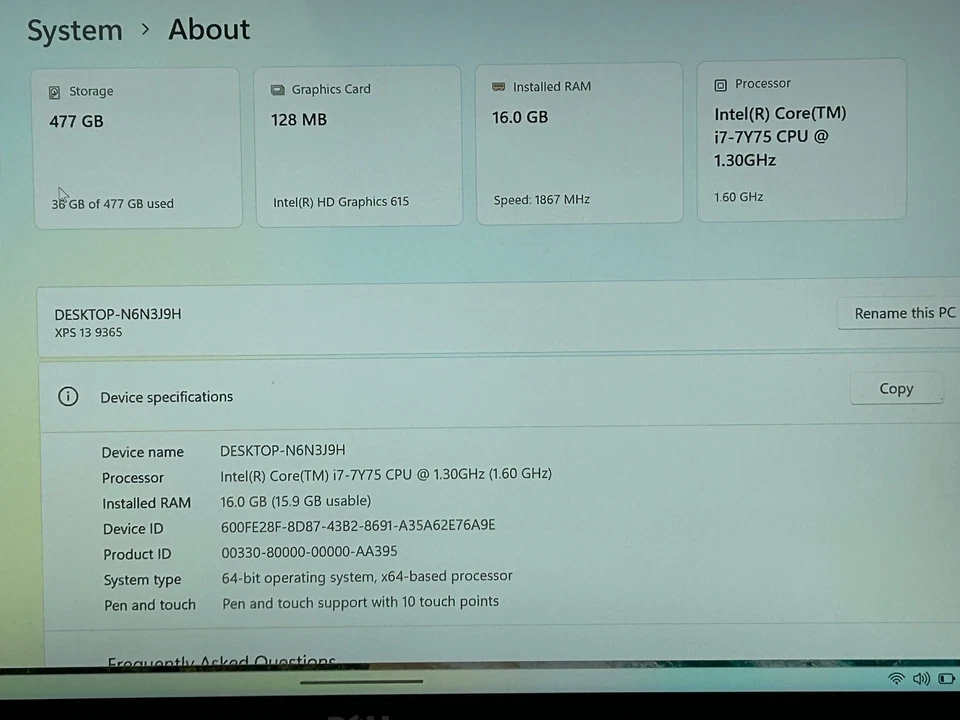Click the info icon beside Device specifications

[67, 397]
